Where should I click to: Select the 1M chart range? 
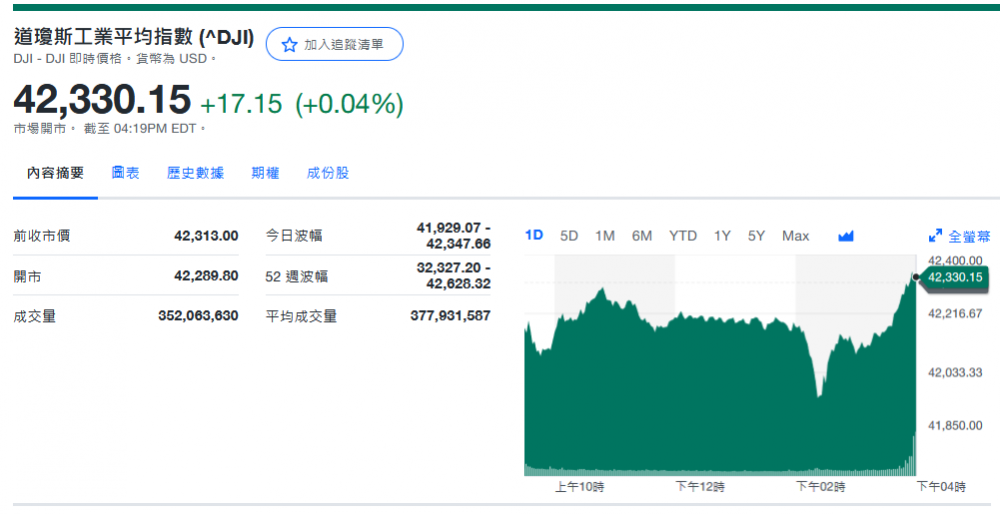[x=605, y=236]
